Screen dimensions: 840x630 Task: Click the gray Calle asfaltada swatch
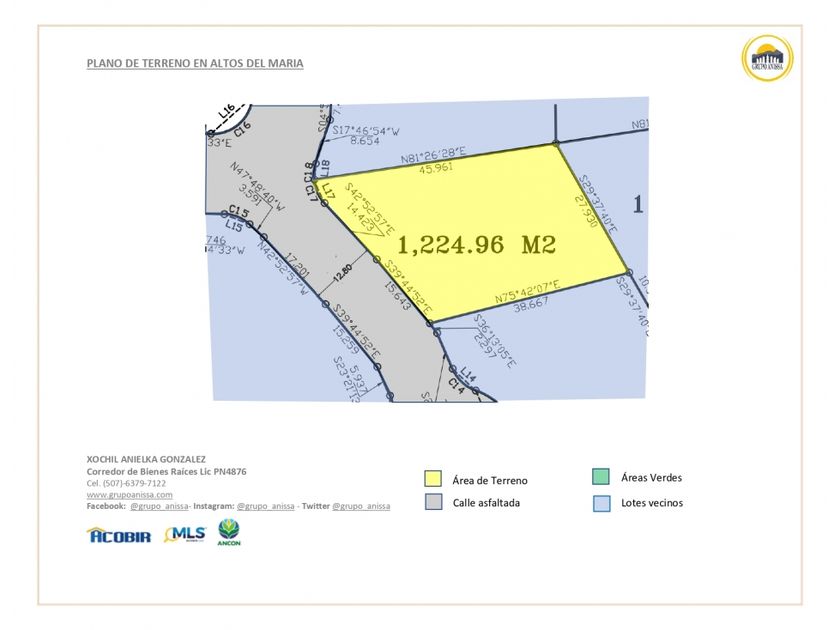[x=433, y=502]
